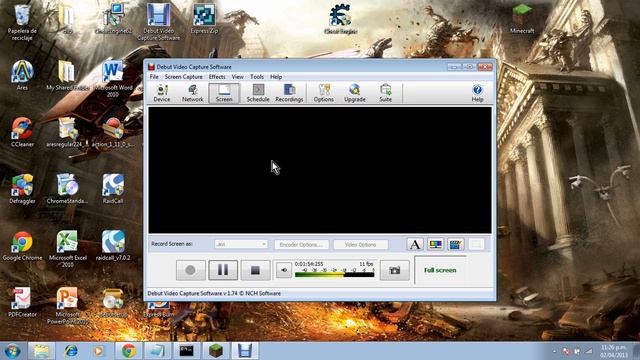Open the Schedule recordings tool
Image resolution: width=640 pixels, height=360 pixels.
(x=258, y=93)
